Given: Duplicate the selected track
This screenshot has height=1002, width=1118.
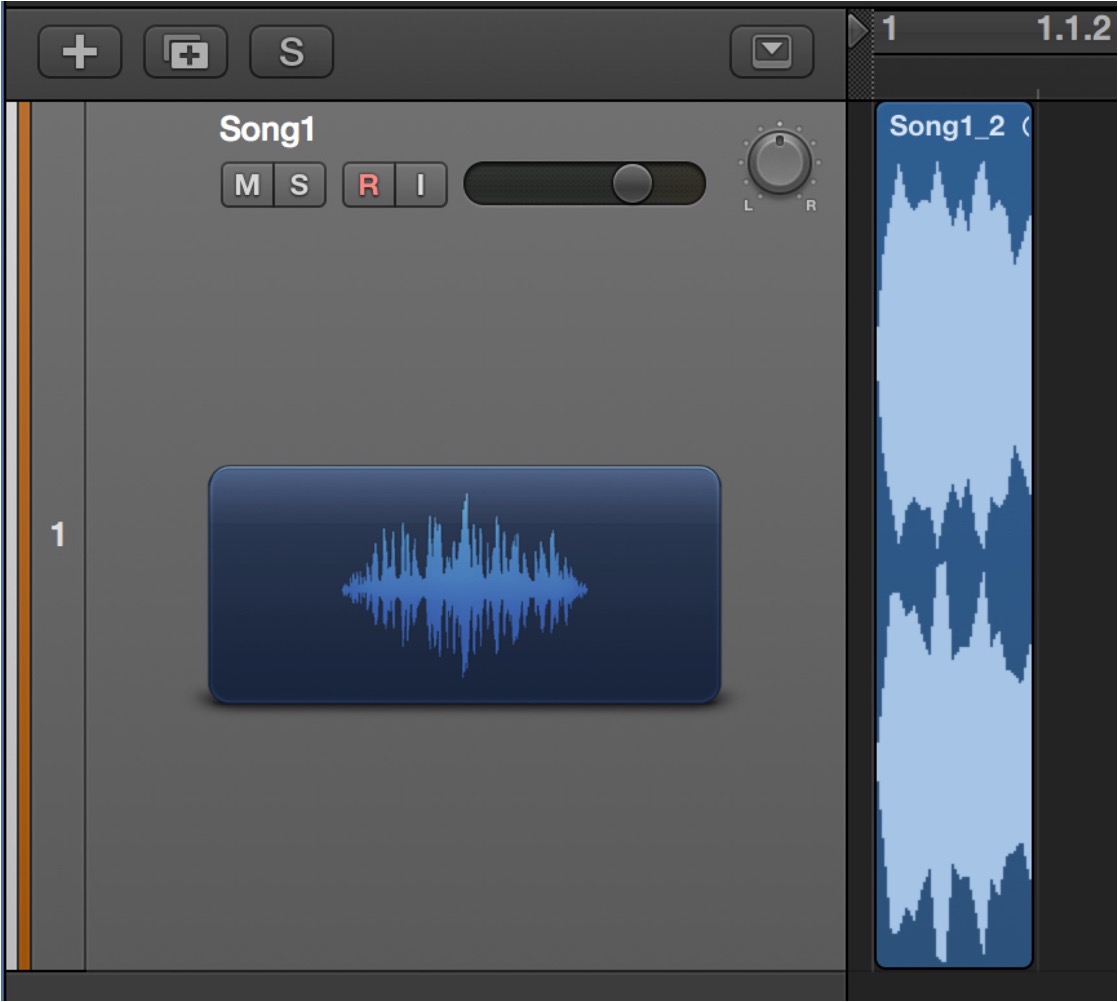Looking at the screenshot, I should coord(185,51).
